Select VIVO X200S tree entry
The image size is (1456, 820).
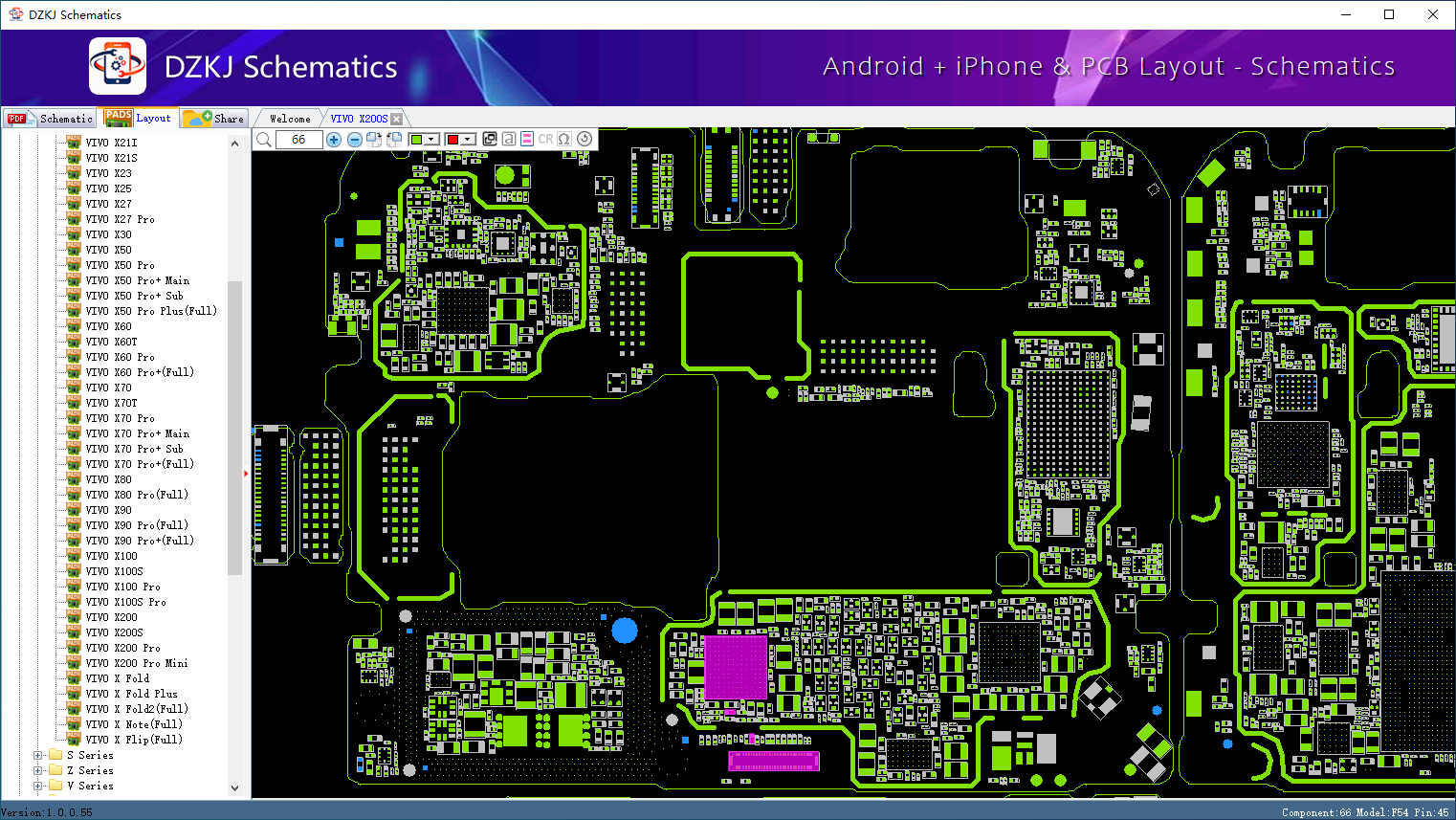(114, 632)
